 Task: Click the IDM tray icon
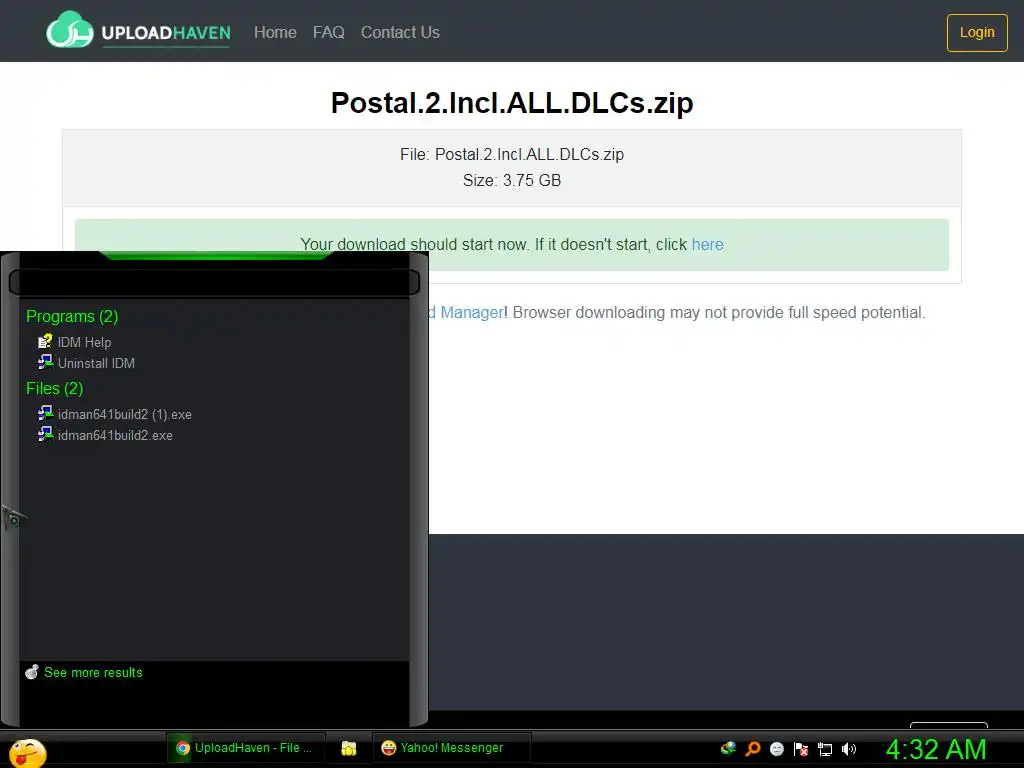pyautogui.click(x=728, y=748)
